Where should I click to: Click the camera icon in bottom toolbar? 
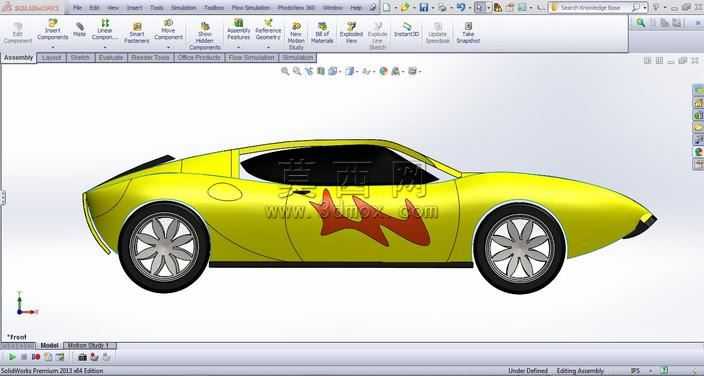[x=83, y=357]
